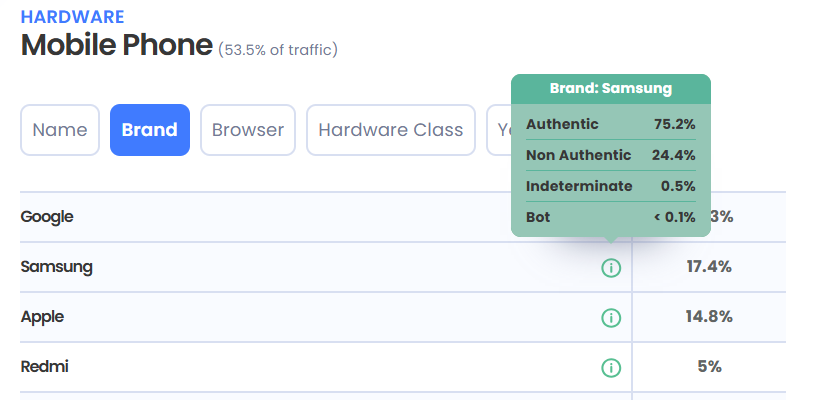Click the Mobile Phone section heading

pyautogui.click(x=117, y=45)
